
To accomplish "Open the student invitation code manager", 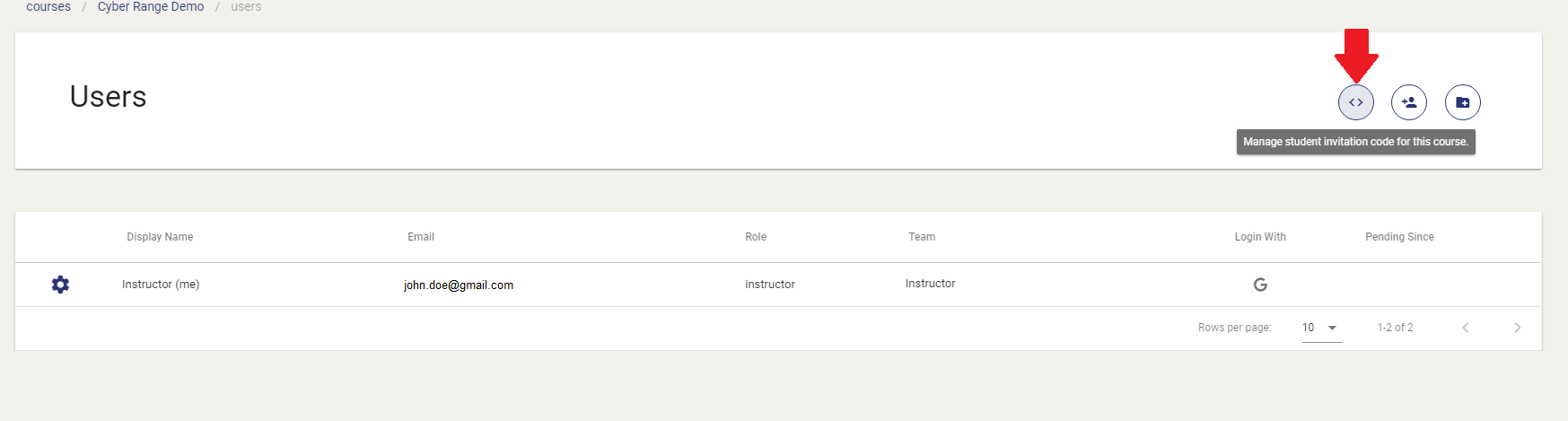I will pyautogui.click(x=1355, y=102).
